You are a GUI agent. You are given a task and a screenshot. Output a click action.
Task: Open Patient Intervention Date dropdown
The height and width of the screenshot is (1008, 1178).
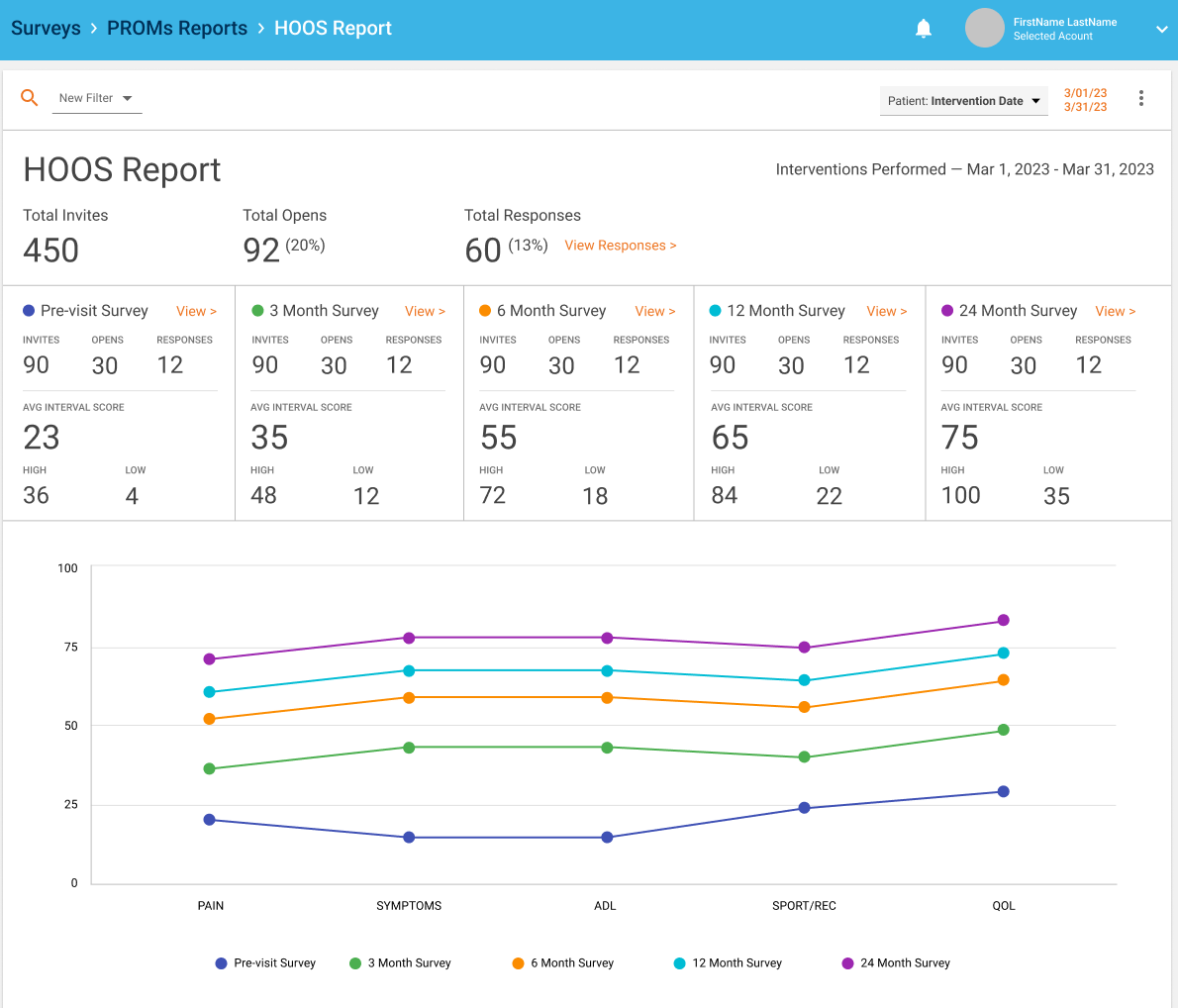[x=963, y=101]
